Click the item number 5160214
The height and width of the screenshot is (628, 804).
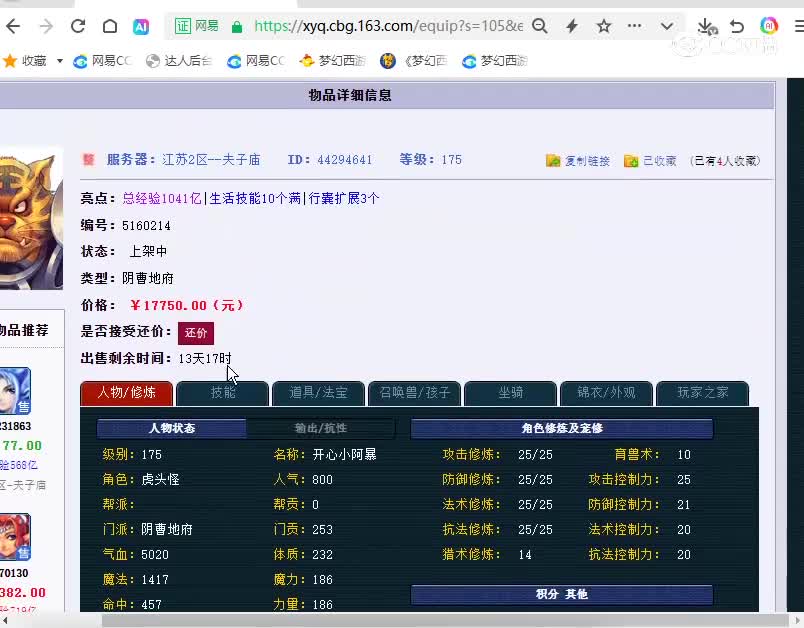click(x=146, y=226)
